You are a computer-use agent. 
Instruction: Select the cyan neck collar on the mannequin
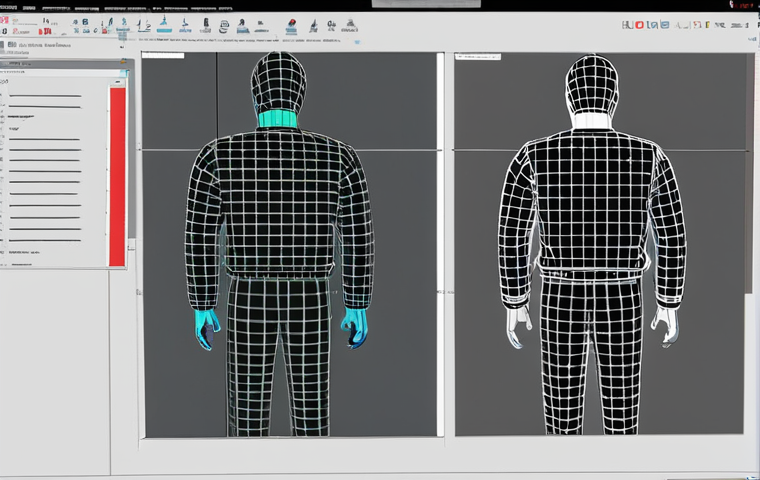click(278, 119)
